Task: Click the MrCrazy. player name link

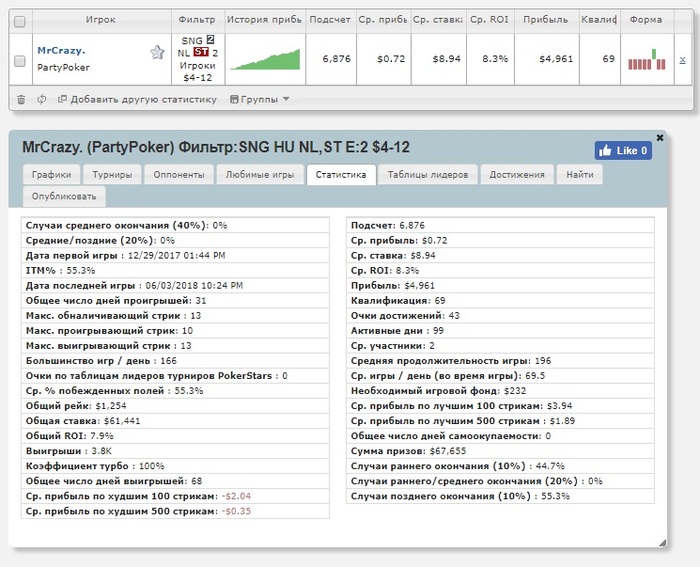Action: click(61, 50)
